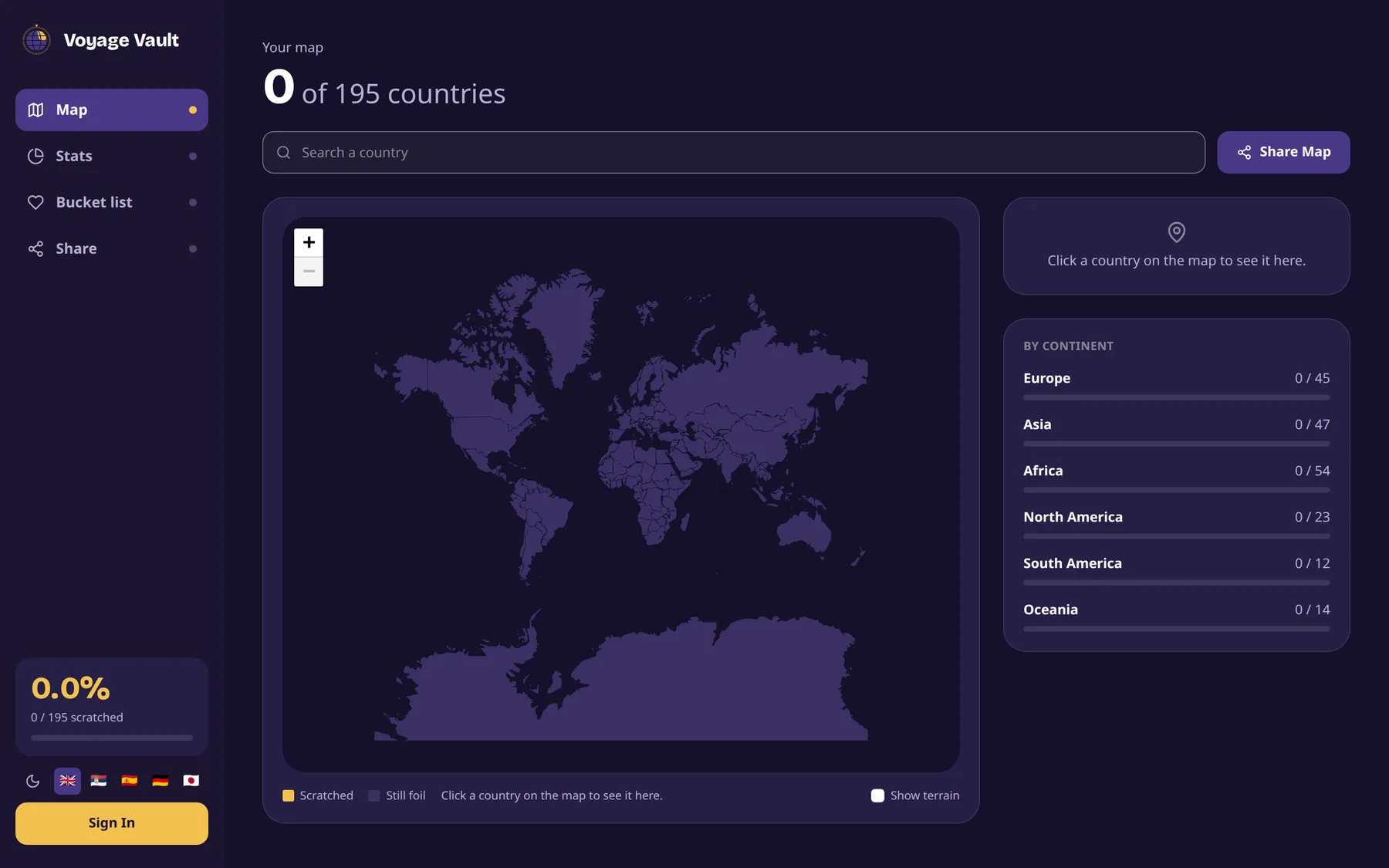Open the Share sidebar item
Screen dimensions: 1389x868
point(112,248)
